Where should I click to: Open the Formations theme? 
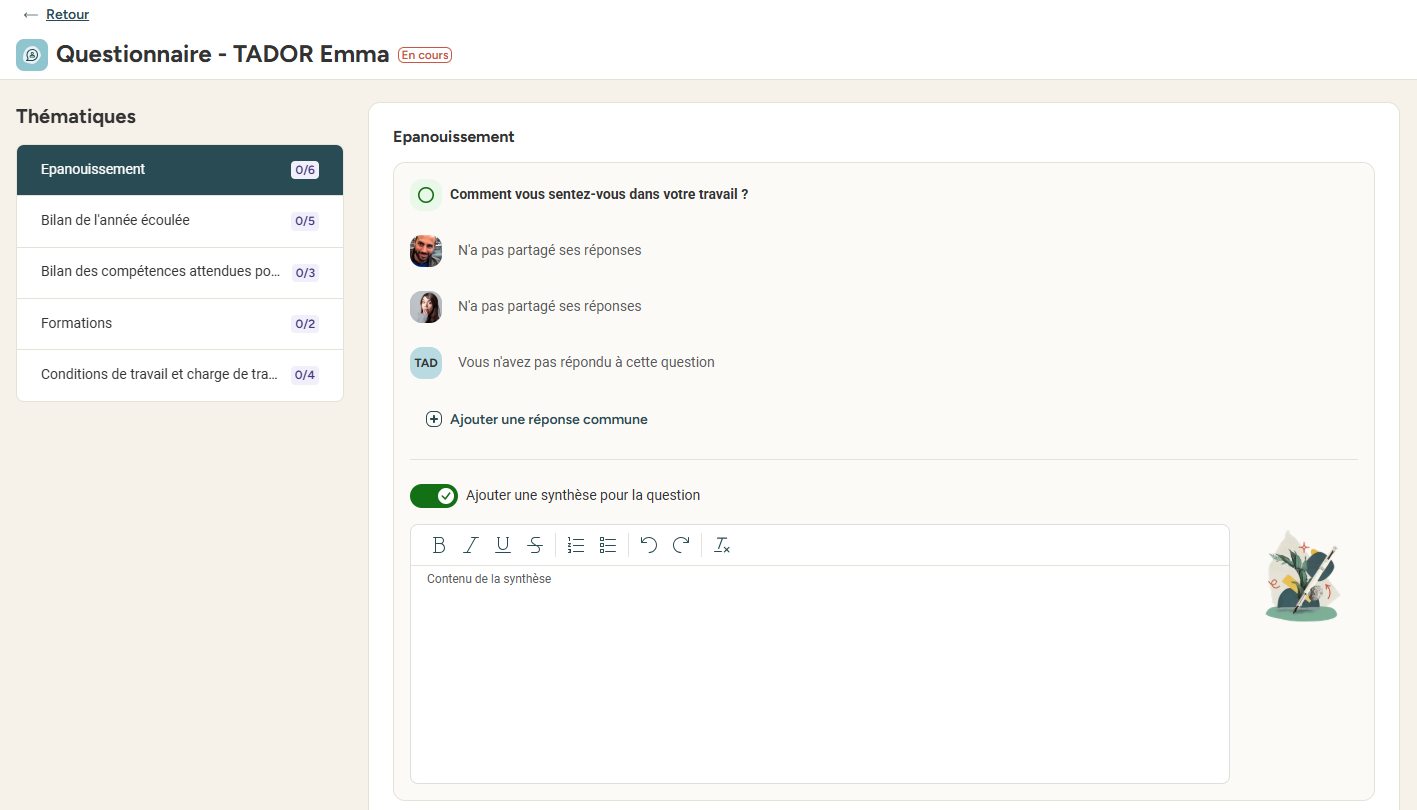180,324
